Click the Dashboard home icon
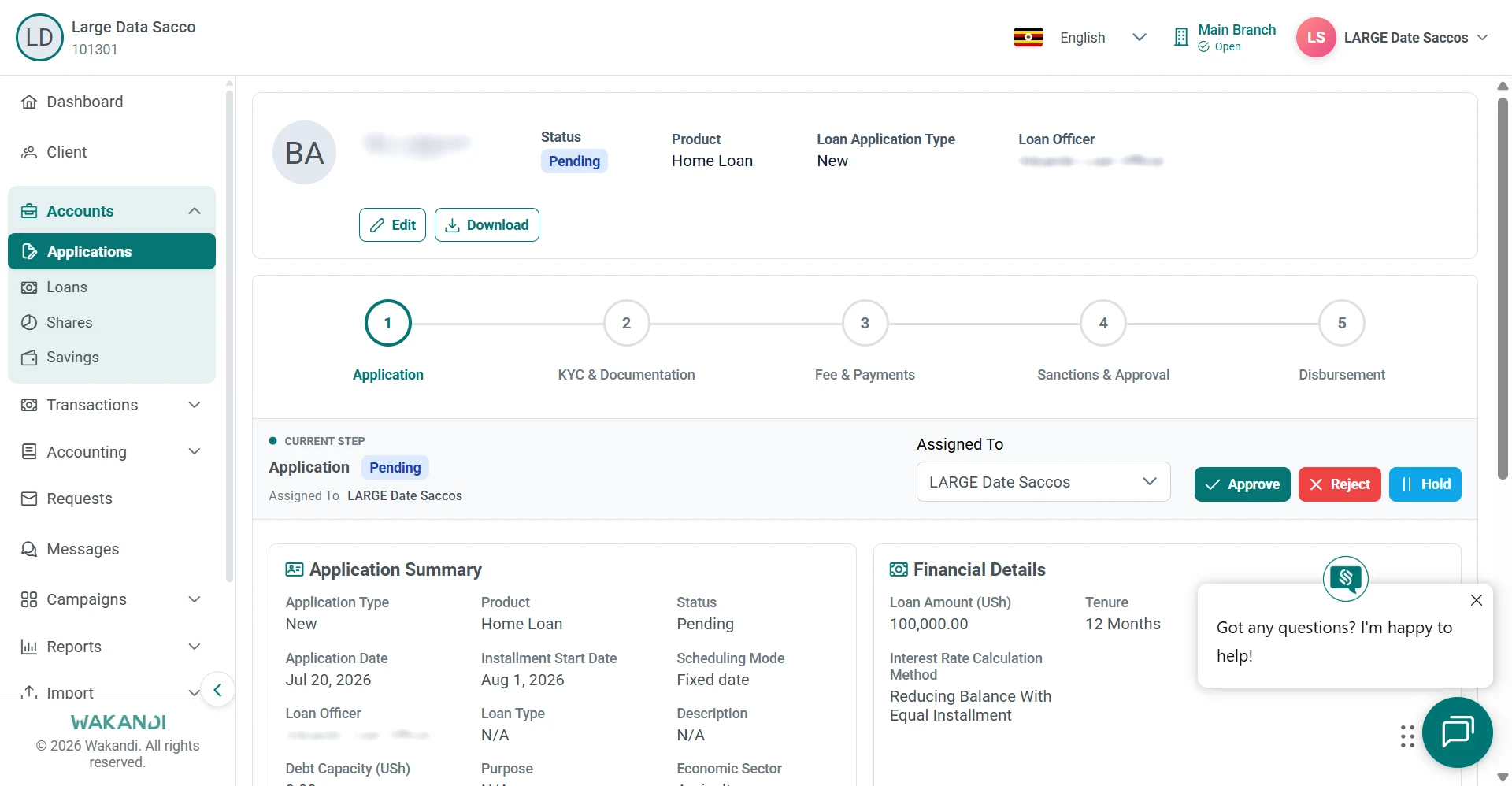The height and width of the screenshot is (786, 1512). point(29,102)
